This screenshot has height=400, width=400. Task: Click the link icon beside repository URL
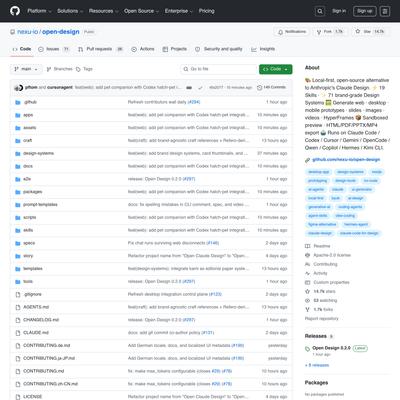coord(307,160)
